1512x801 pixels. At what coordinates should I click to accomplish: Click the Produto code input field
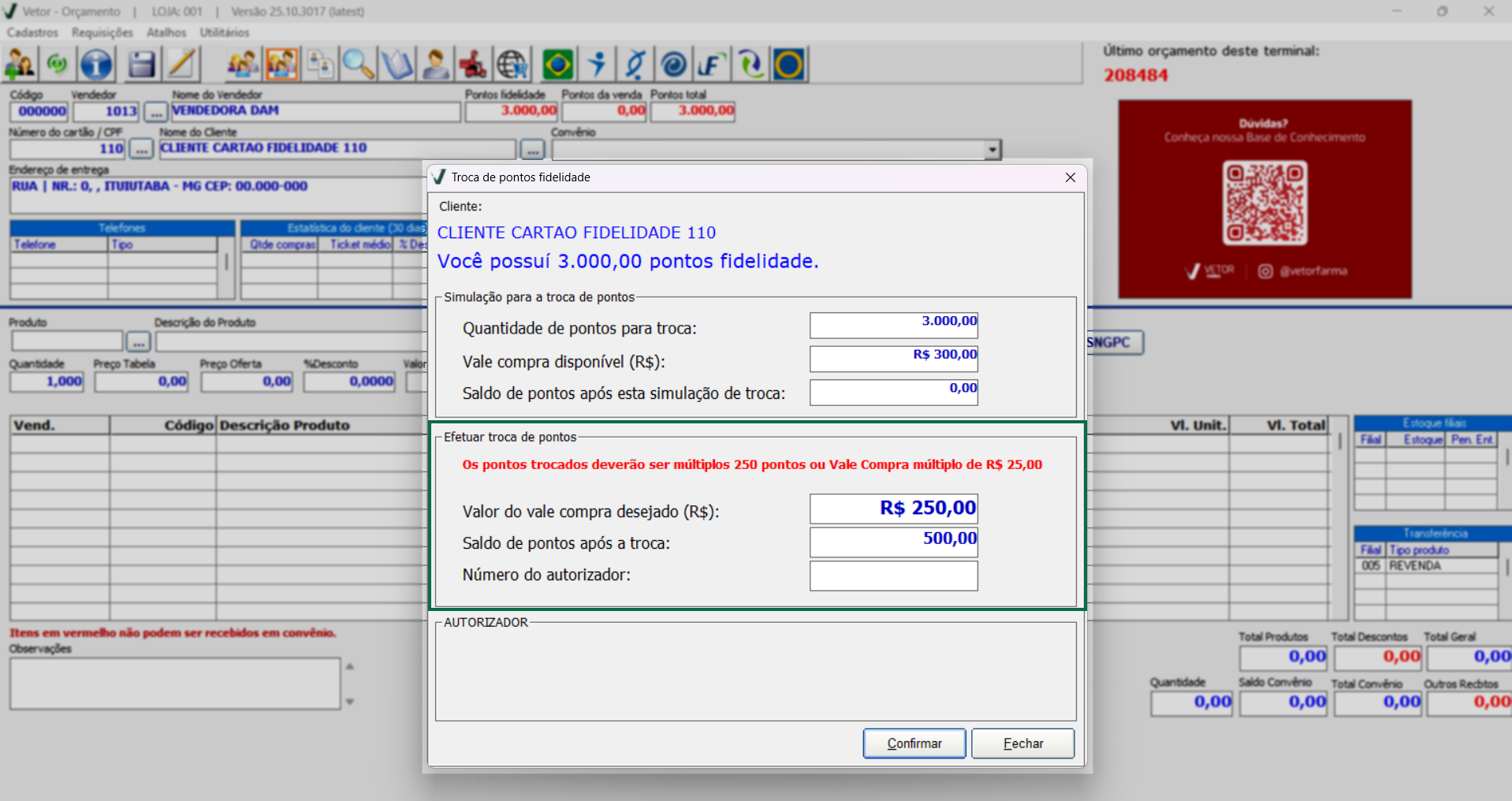click(68, 342)
